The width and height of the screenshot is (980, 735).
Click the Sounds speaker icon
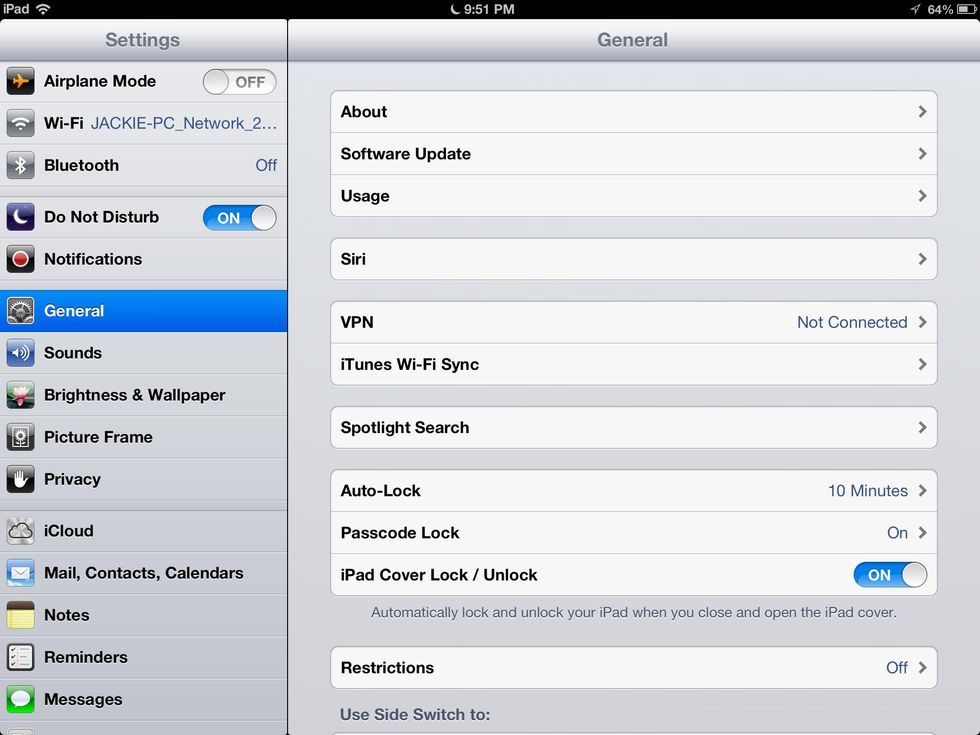(21, 353)
